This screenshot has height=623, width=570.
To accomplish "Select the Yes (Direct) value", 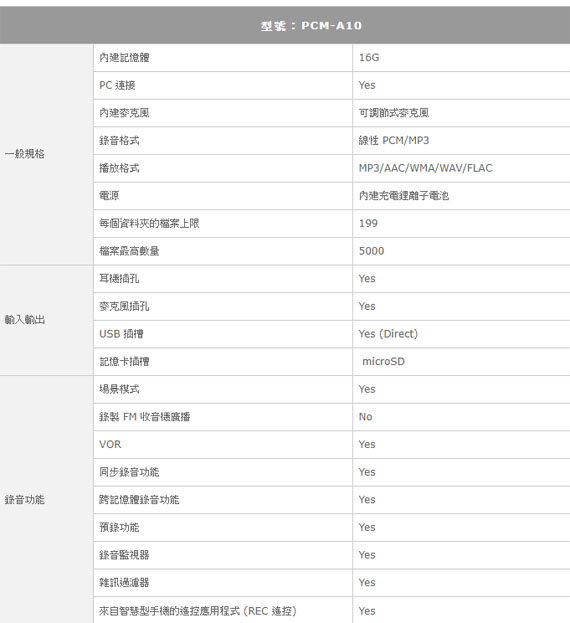I will tap(388, 334).
